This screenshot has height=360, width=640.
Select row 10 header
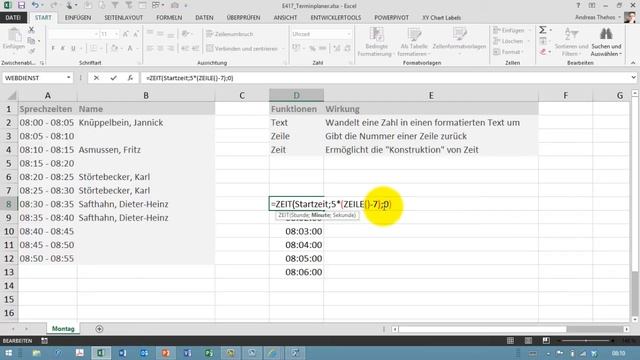9,231
